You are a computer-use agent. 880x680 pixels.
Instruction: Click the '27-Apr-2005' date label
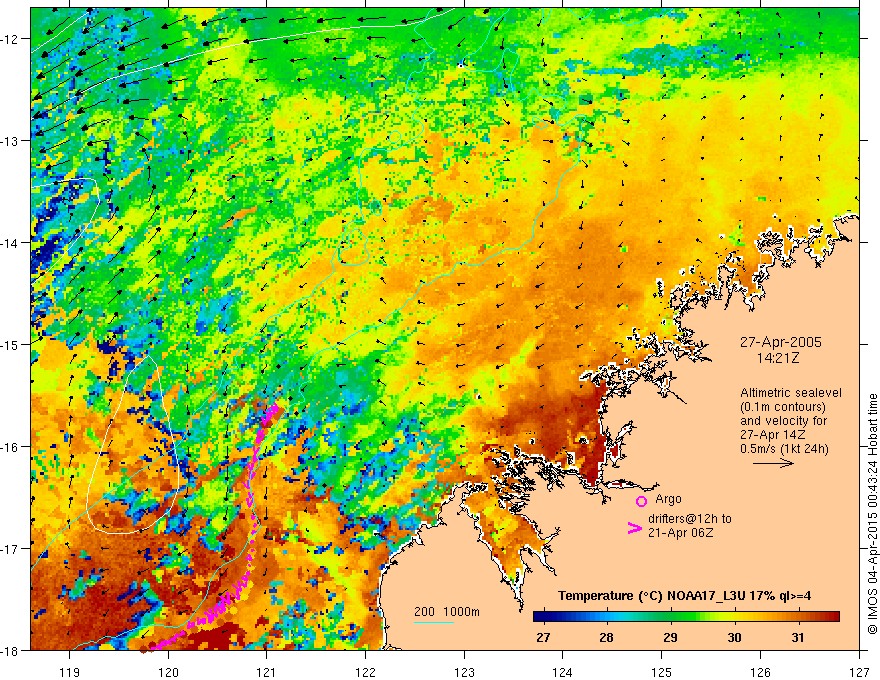point(781,342)
